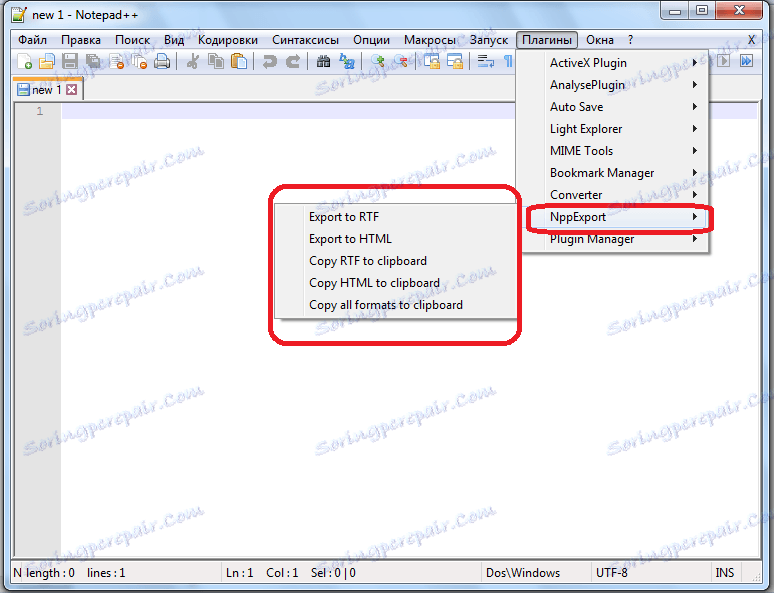This screenshot has width=774, height=593.
Task: Click the Ln : 1 status bar text
Action: coord(239,573)
